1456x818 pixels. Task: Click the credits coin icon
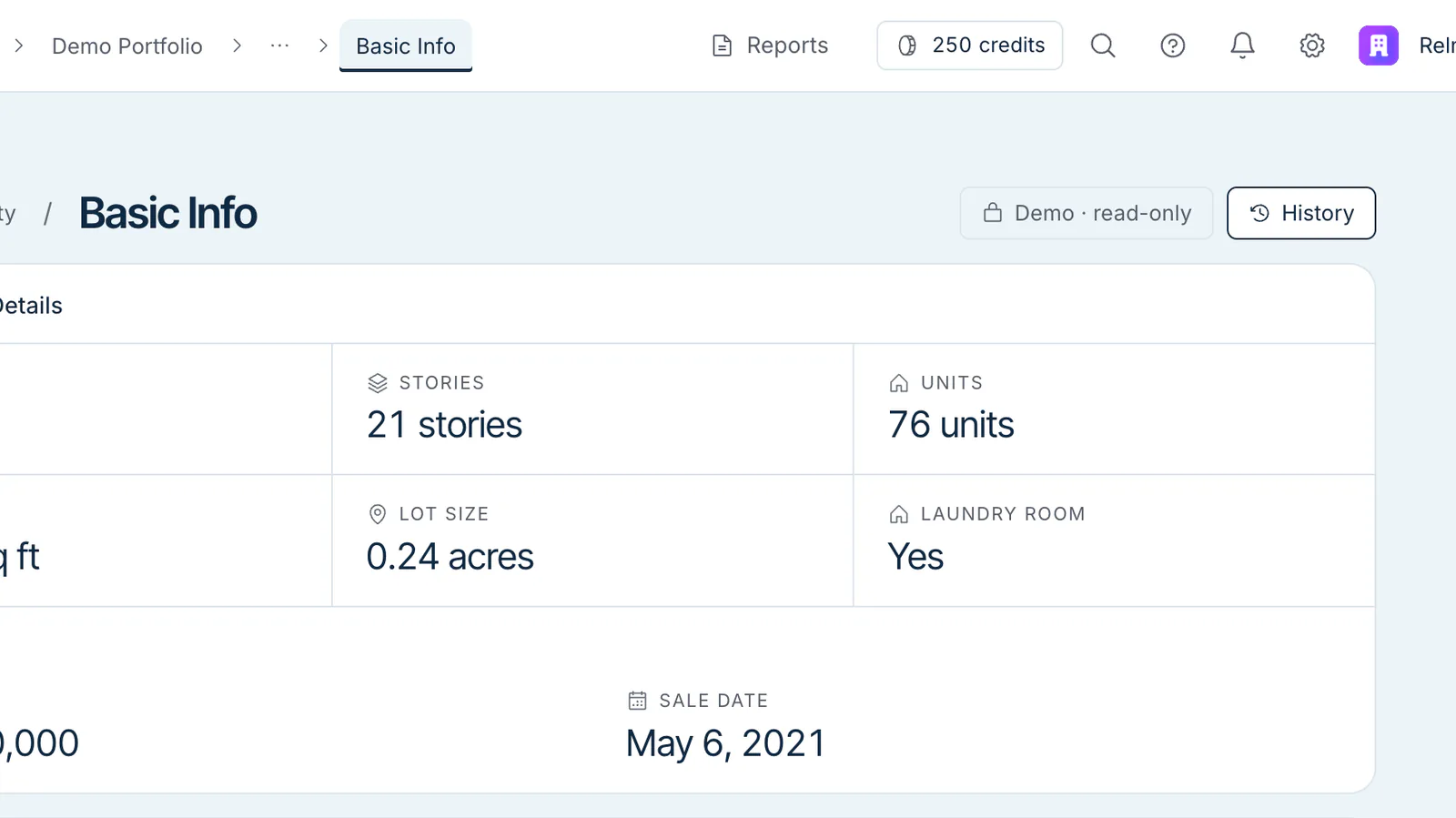(x=907, y=45)
